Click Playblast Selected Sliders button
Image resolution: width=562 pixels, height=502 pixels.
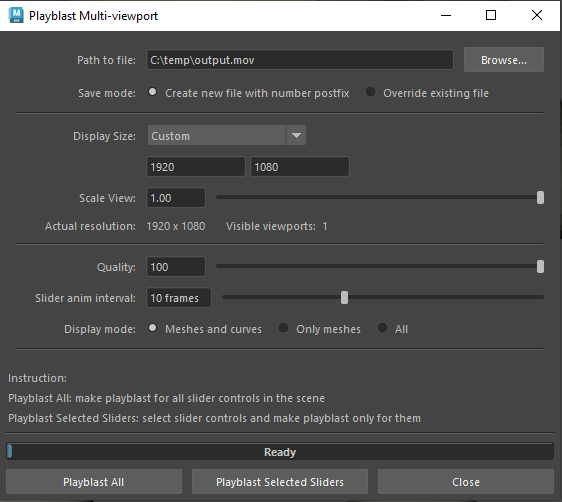pyautogui.click(x=280, y=482)
